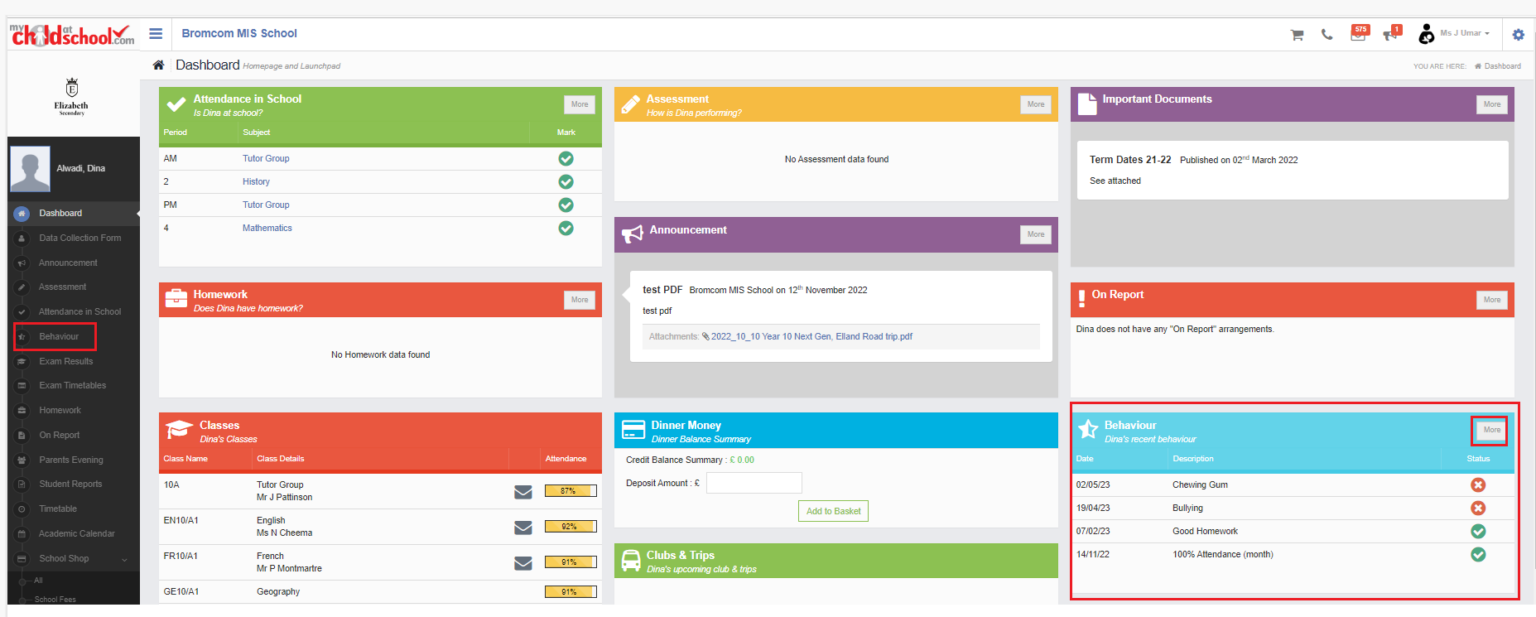This screenshot has height=617, width=1536.
Task: Open Behaviour in the sidebar menu
Action: 58,336
